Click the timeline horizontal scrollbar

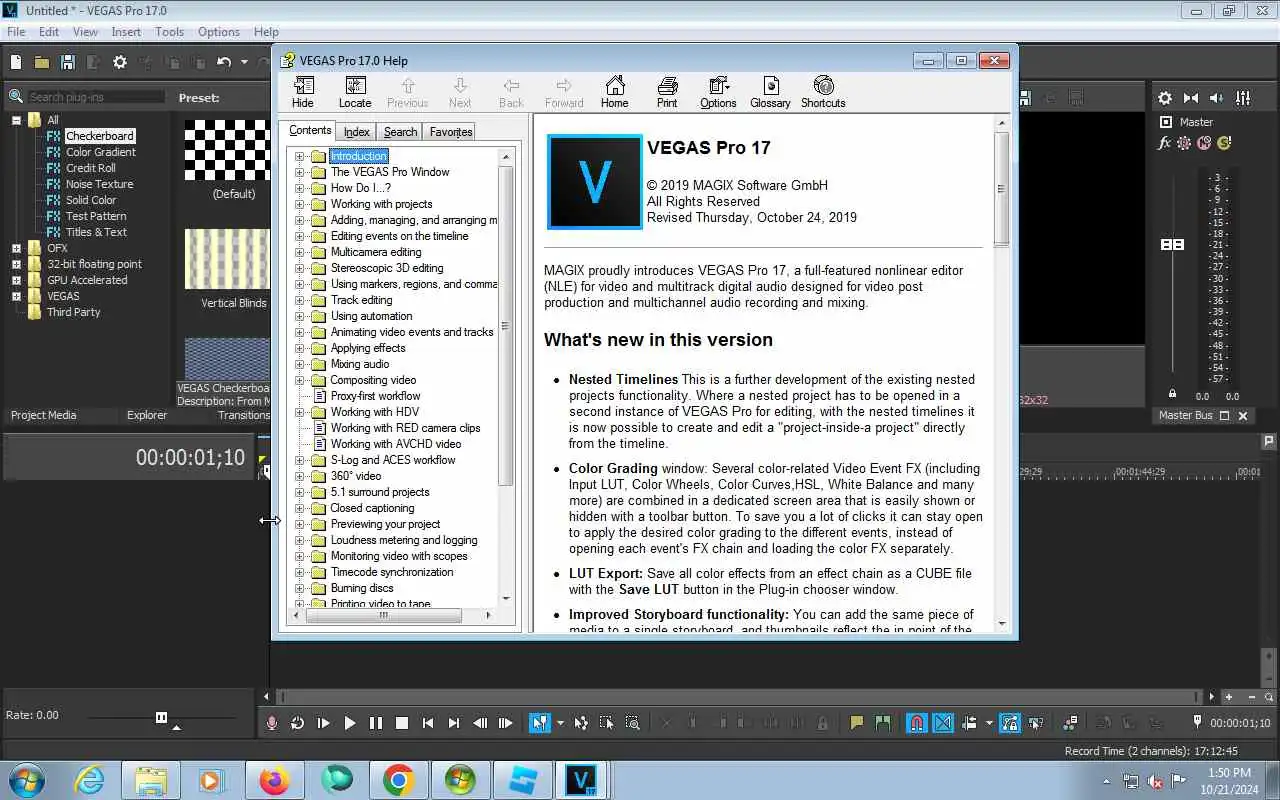coord(738,697)
